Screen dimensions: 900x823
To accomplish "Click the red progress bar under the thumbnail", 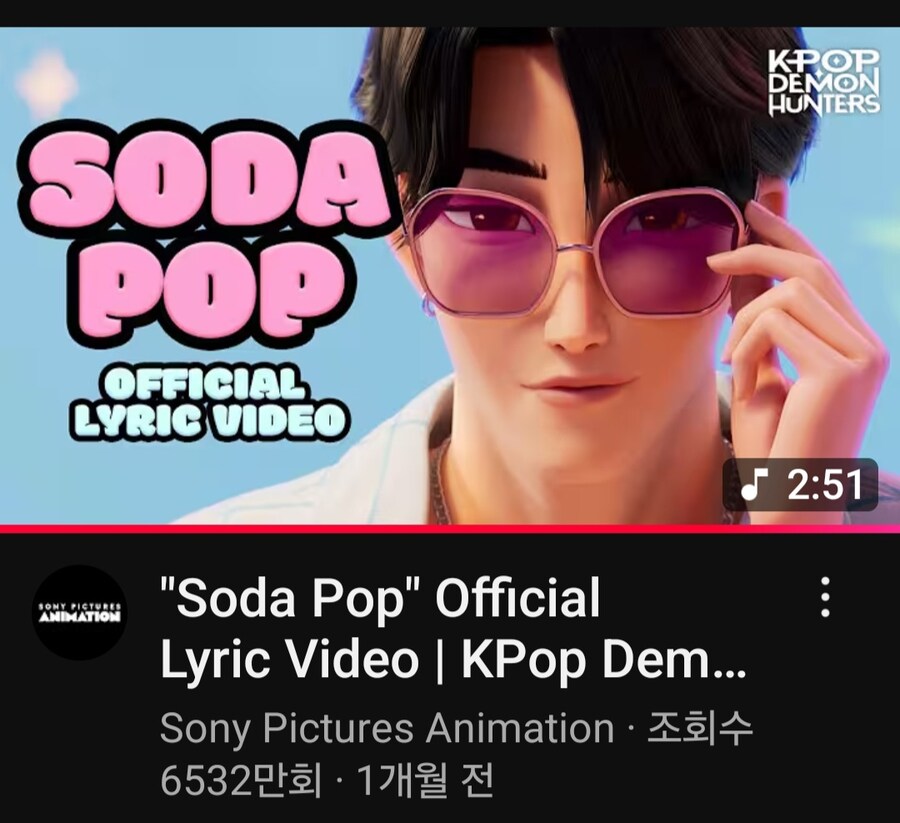I will coord(450,527).
